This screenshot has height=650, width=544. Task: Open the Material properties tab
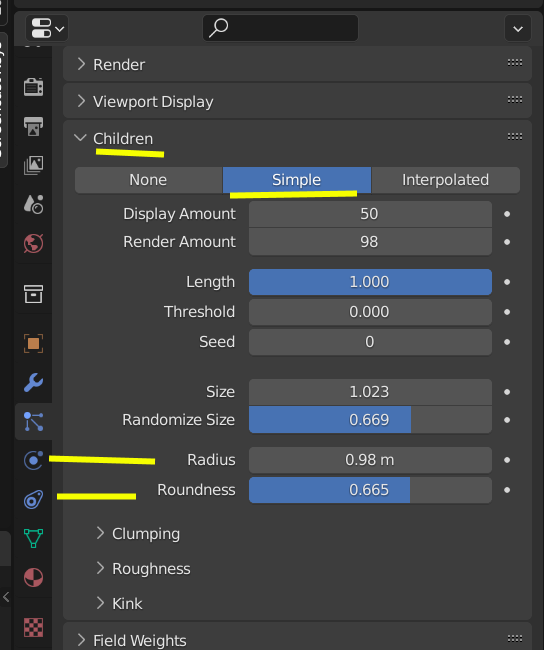point(33,577)
